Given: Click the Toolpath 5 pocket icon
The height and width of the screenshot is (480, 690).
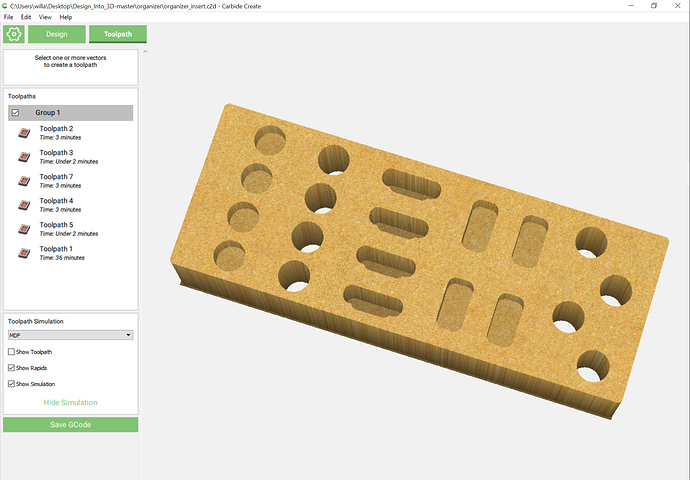Looking at the screenshot, I should pos(24,229).
